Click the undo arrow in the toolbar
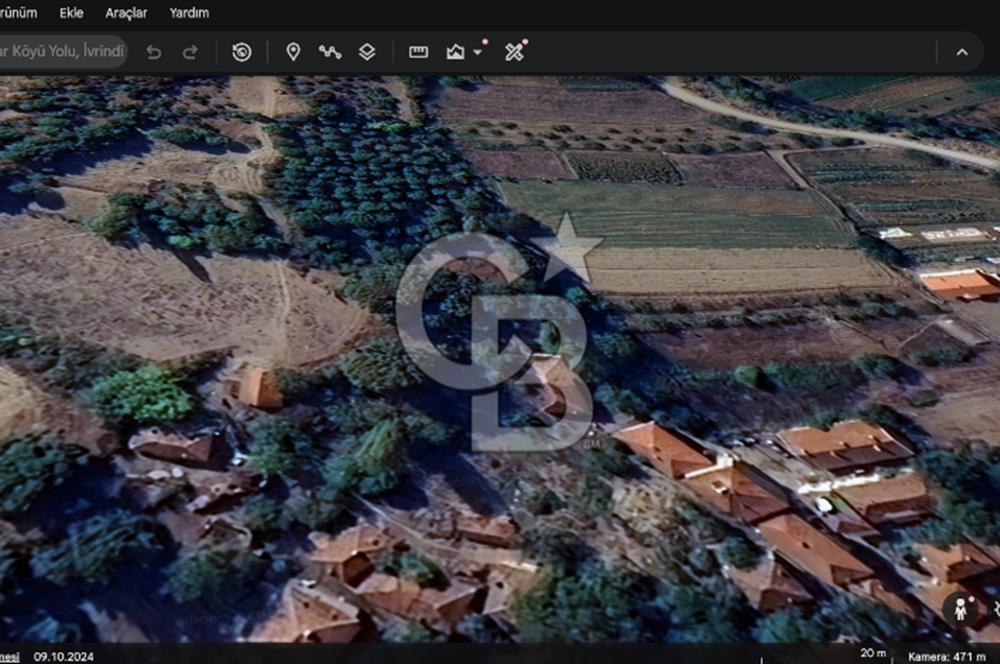Viewport: 1000px width, 664px height. click(154, 52)
